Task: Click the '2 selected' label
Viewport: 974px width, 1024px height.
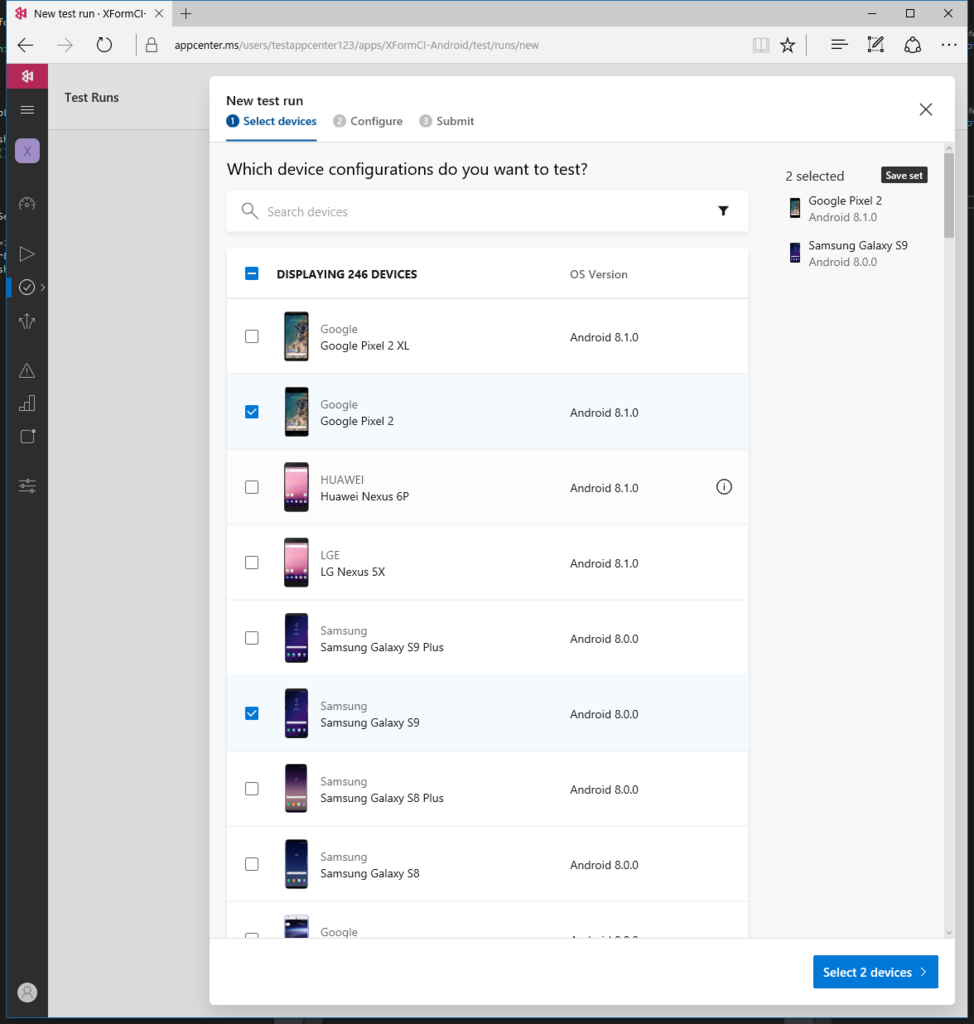Action: point(815,176)
